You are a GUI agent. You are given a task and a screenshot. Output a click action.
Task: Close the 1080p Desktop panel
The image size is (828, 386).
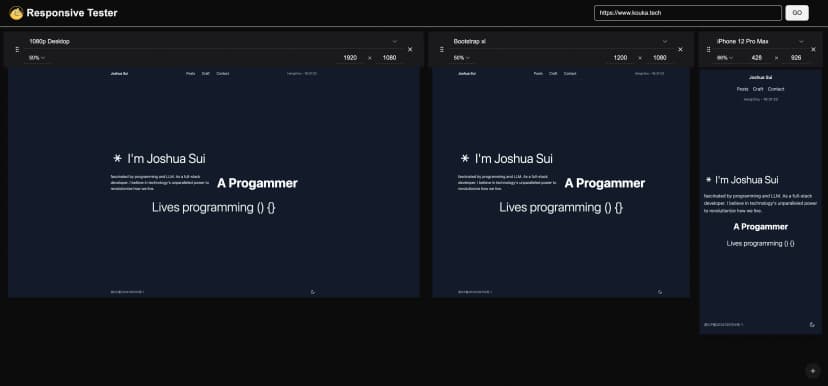410,50
